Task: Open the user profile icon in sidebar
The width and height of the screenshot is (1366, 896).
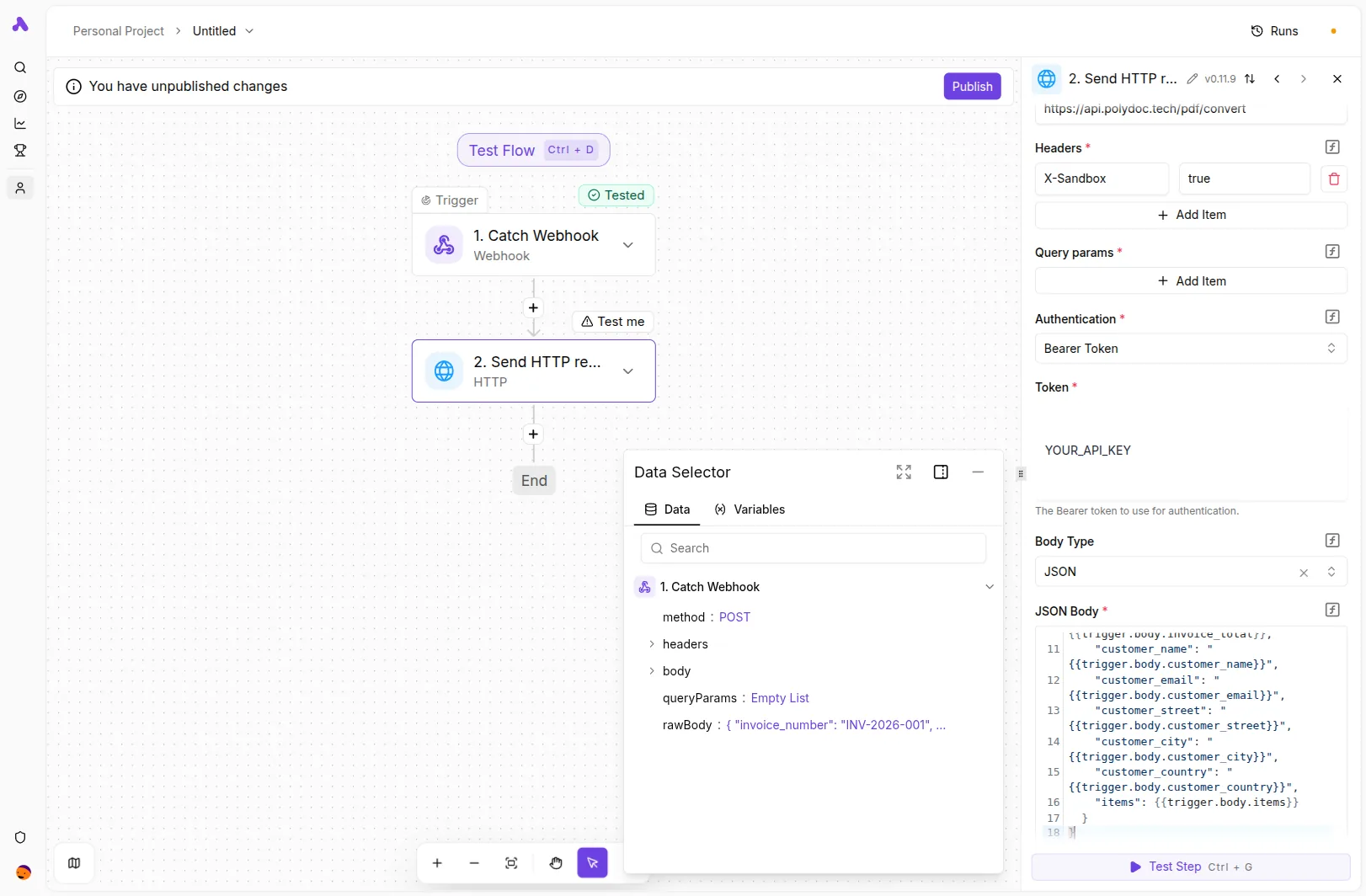Action: click(x=20, y=188)
